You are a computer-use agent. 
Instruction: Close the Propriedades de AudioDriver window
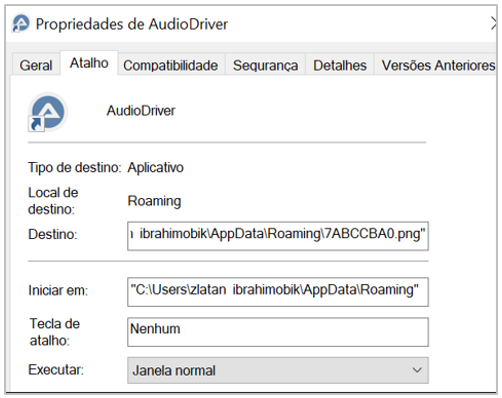(x=494, y=24)
